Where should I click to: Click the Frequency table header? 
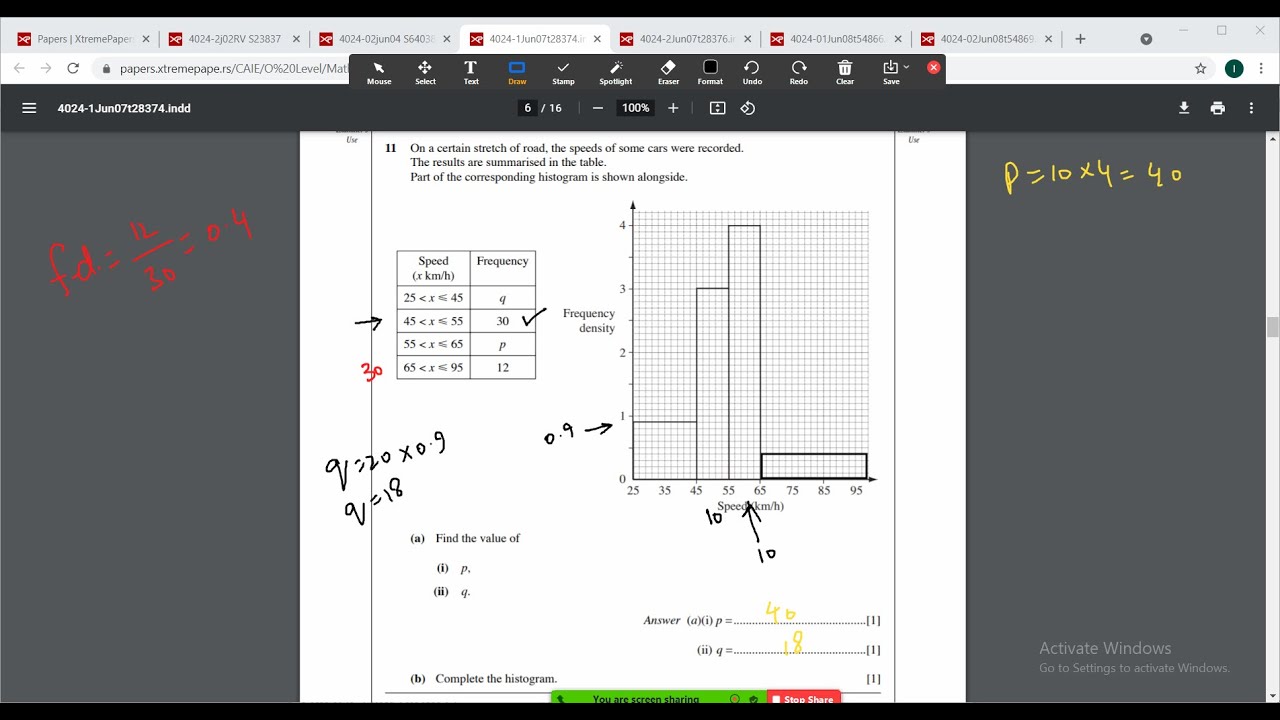[502, 262]
